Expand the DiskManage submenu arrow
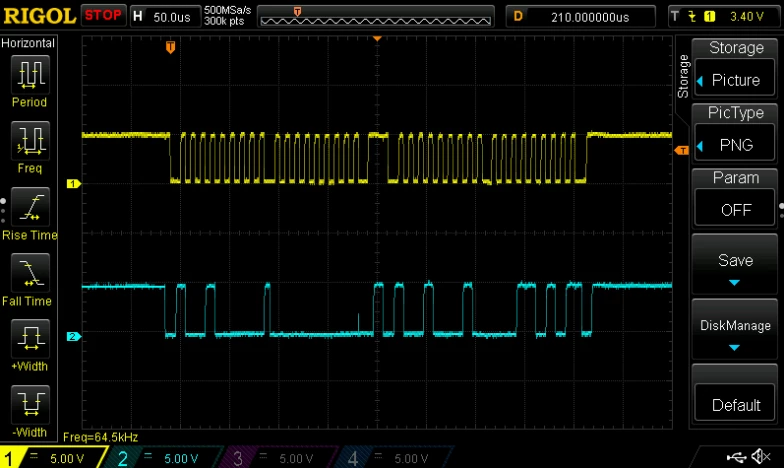This screenshot has height=468, width=784. [x=734, y=348]
